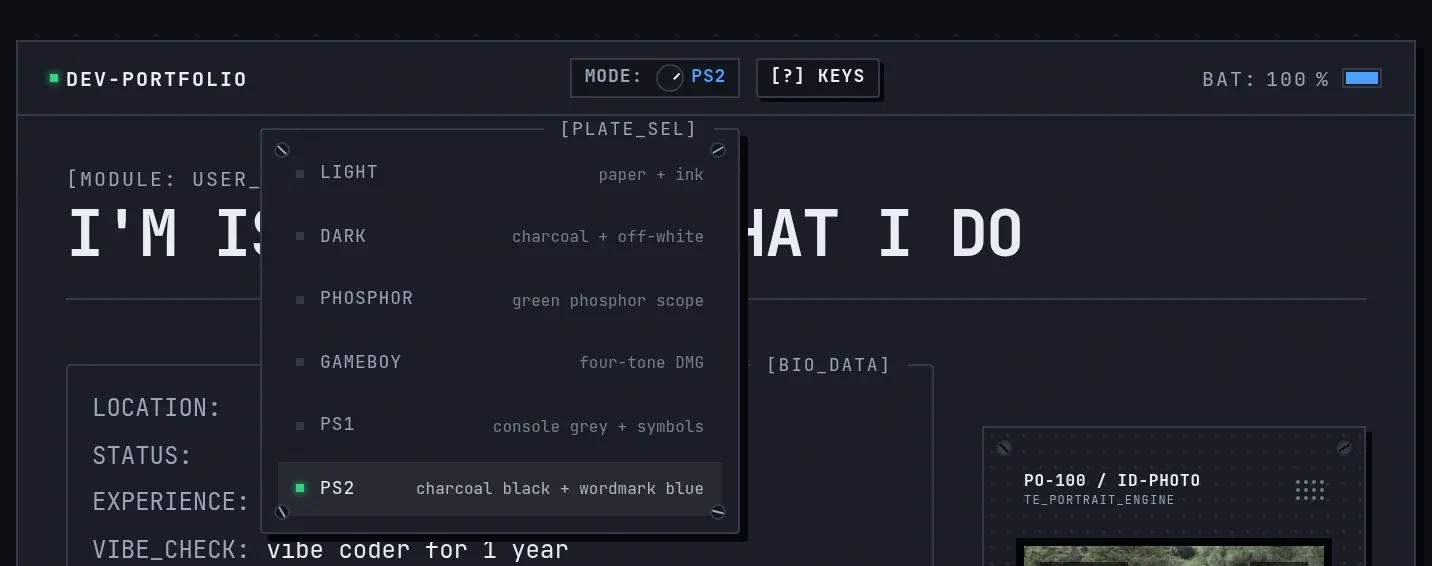This screenshot has width=1432, height=566.
Task: Select the DARK charcoal theme
Action: coord(500,236)
